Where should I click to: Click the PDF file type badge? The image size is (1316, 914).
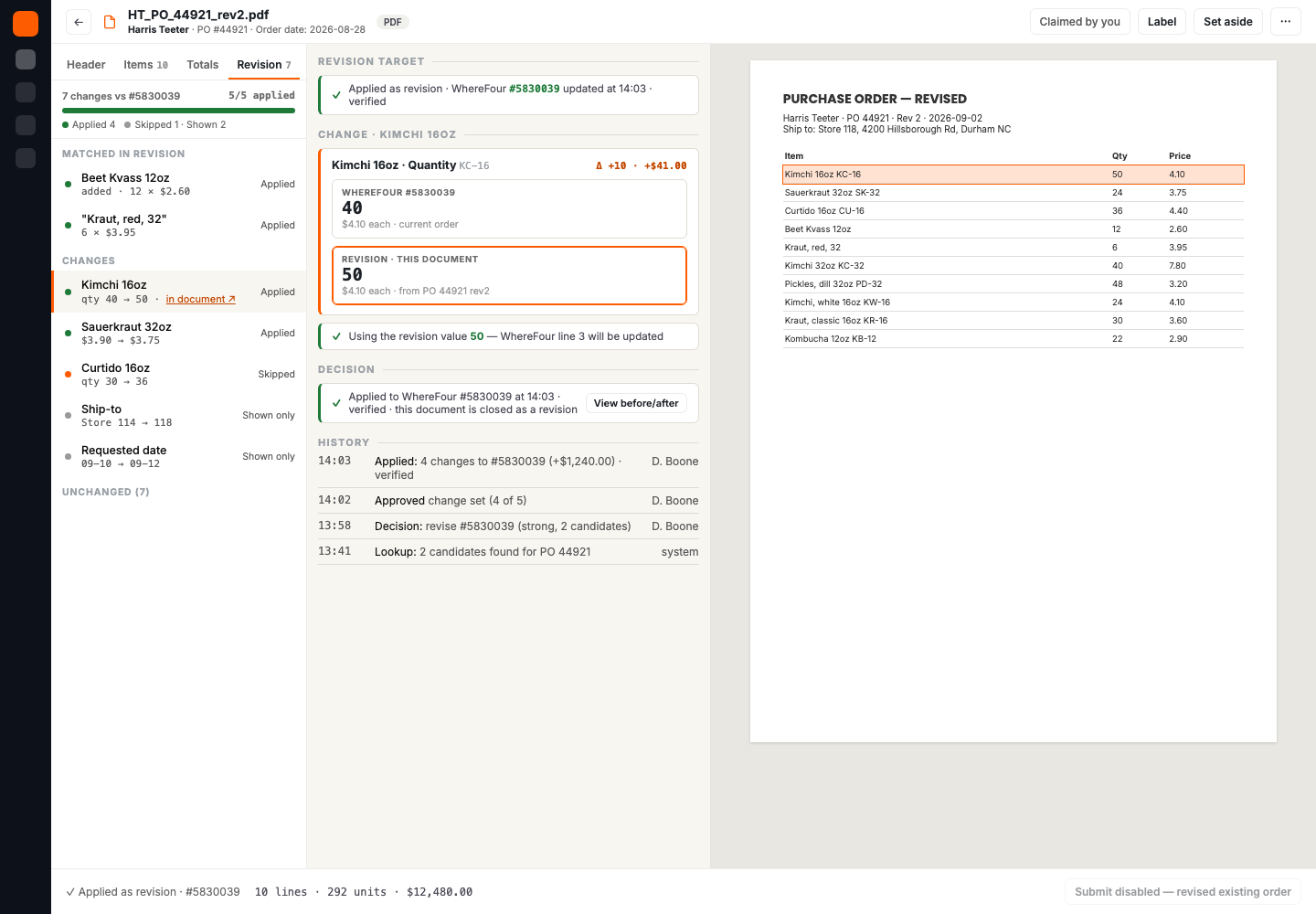point(393,22)
